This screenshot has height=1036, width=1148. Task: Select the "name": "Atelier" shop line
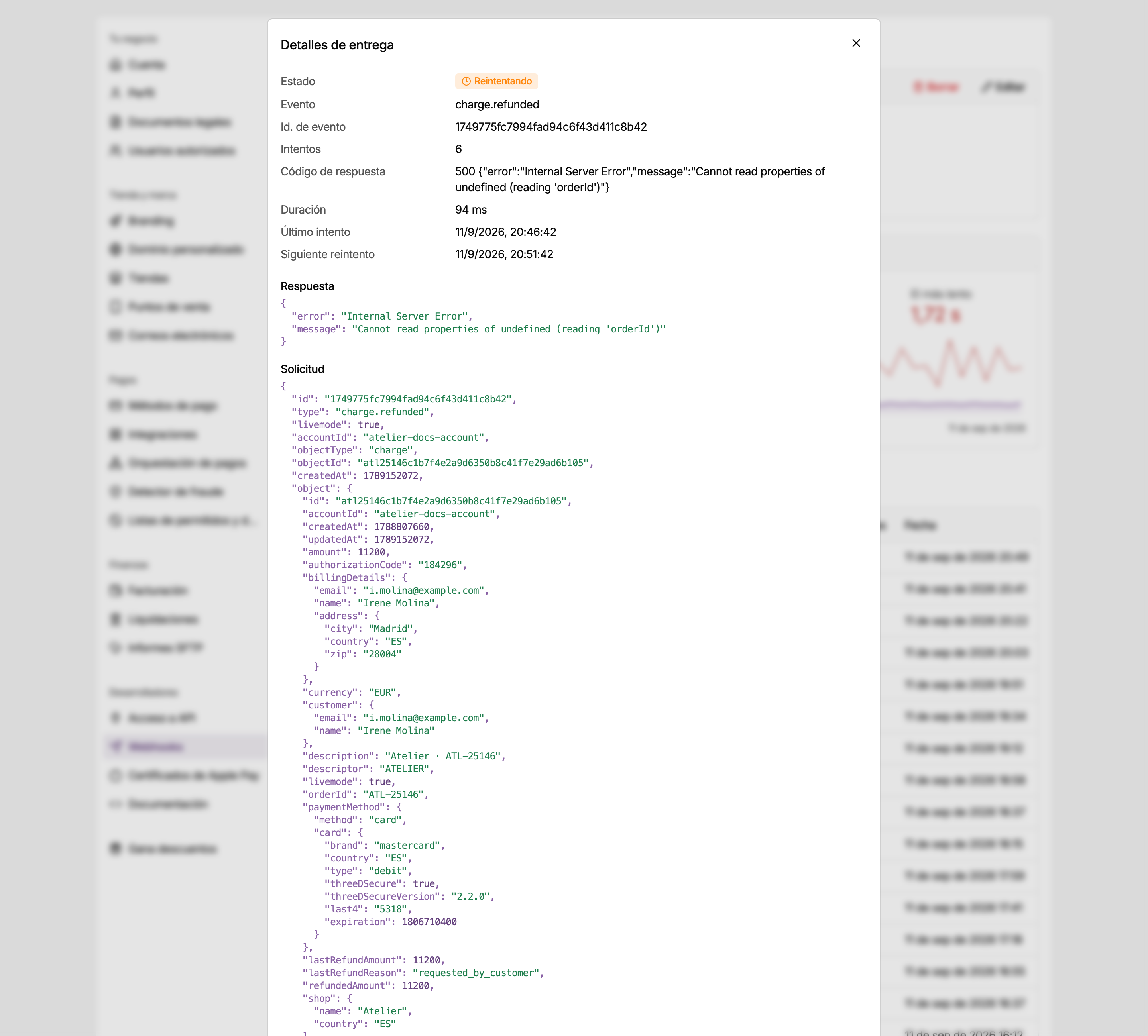pyautogui.click(x=363, y=1011)
